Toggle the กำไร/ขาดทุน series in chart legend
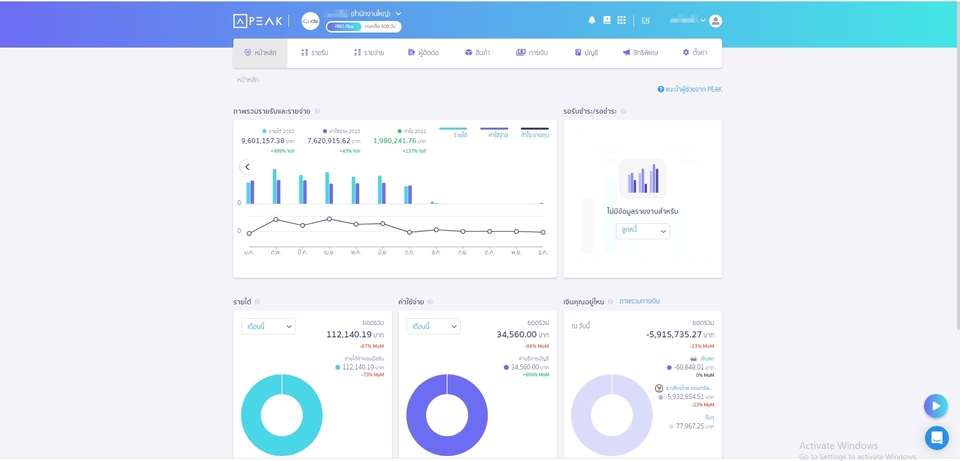 tap(534, 133)
